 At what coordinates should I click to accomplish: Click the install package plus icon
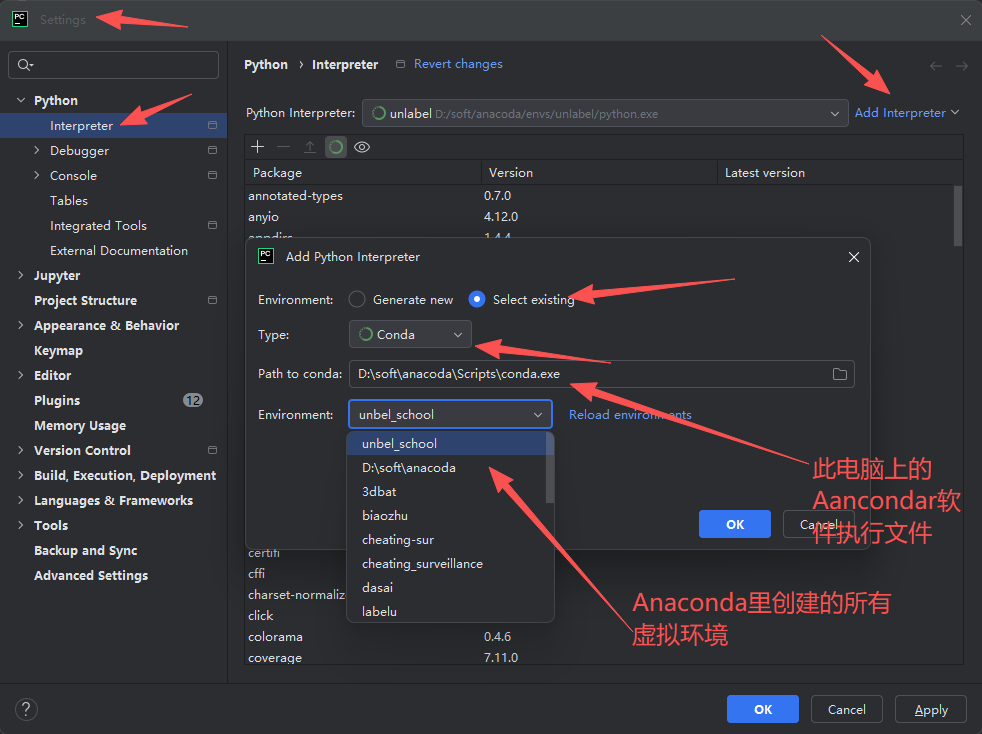[x=257, y=147]
